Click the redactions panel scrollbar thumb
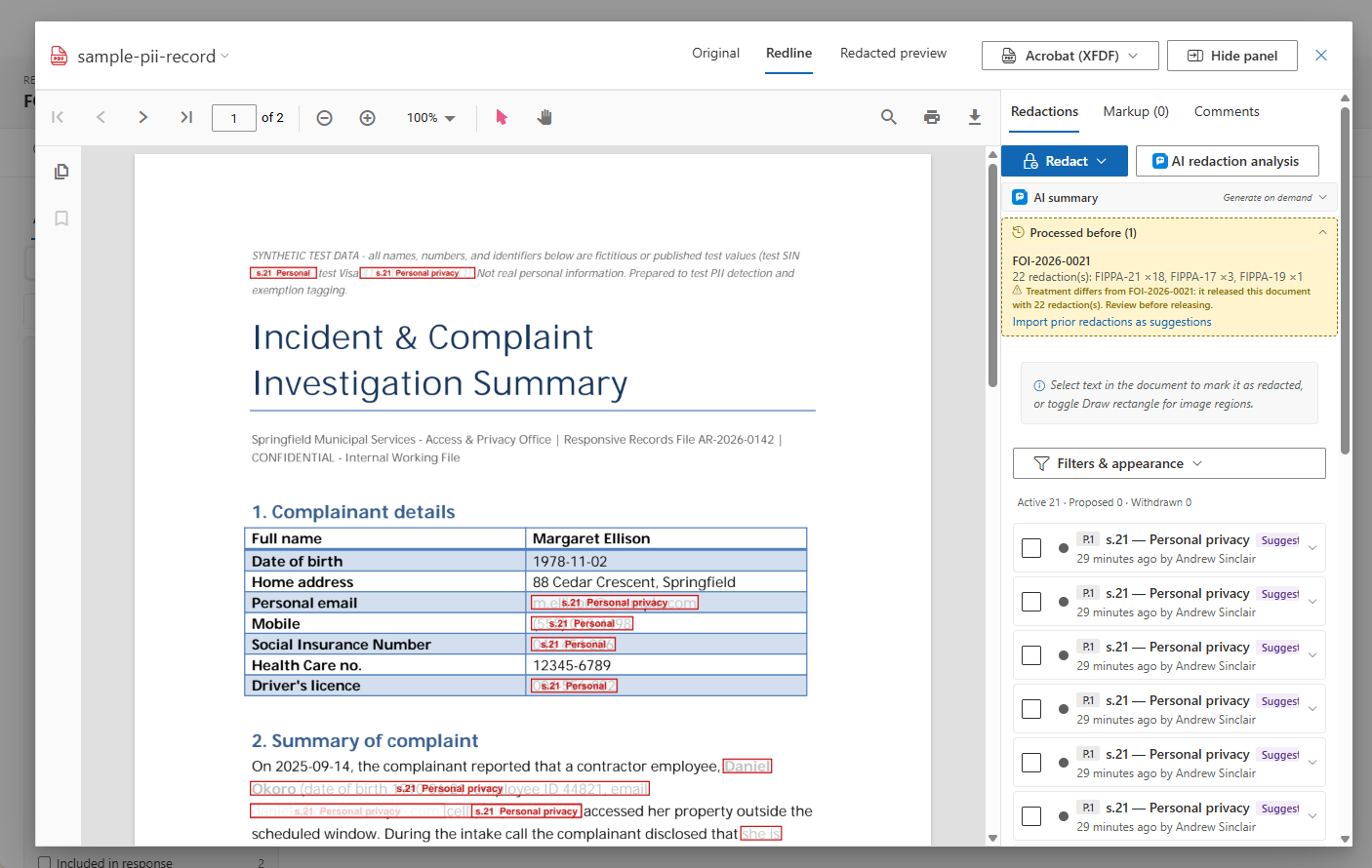 1346,281
